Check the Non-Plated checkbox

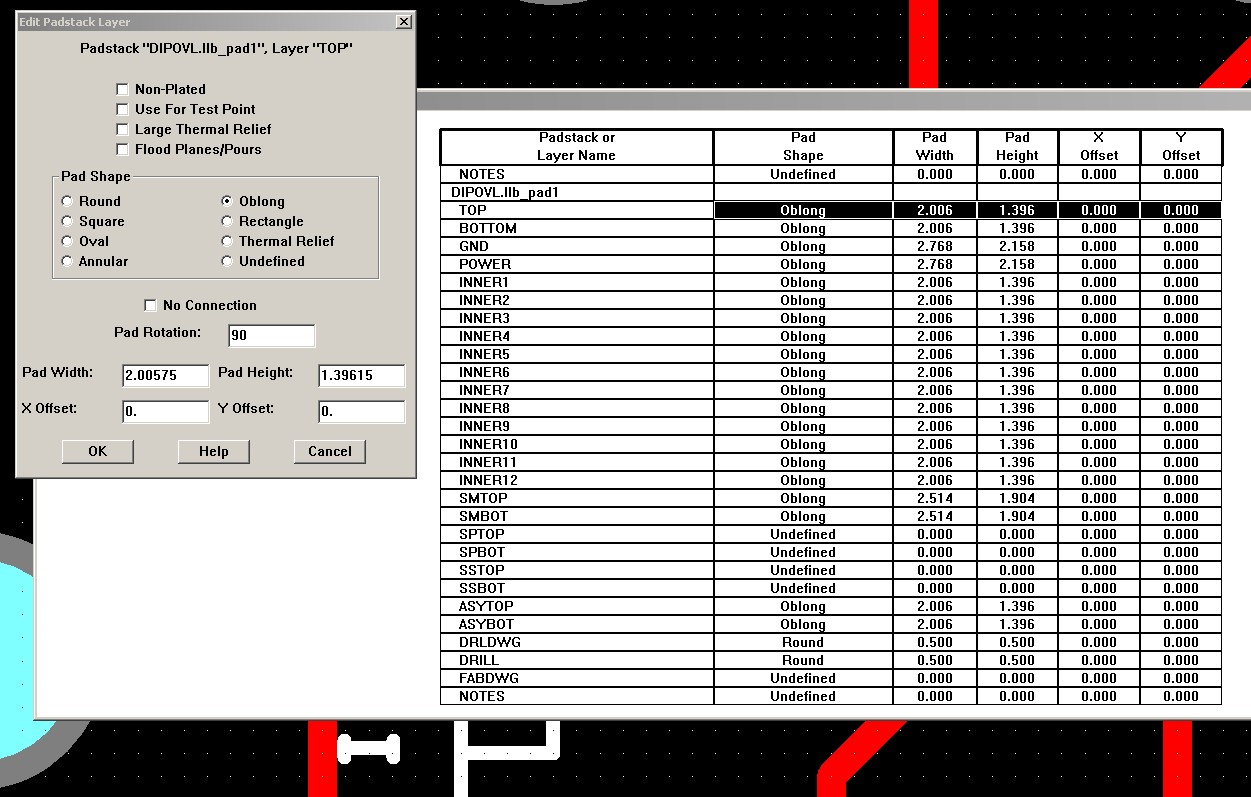tap(122, 89)
